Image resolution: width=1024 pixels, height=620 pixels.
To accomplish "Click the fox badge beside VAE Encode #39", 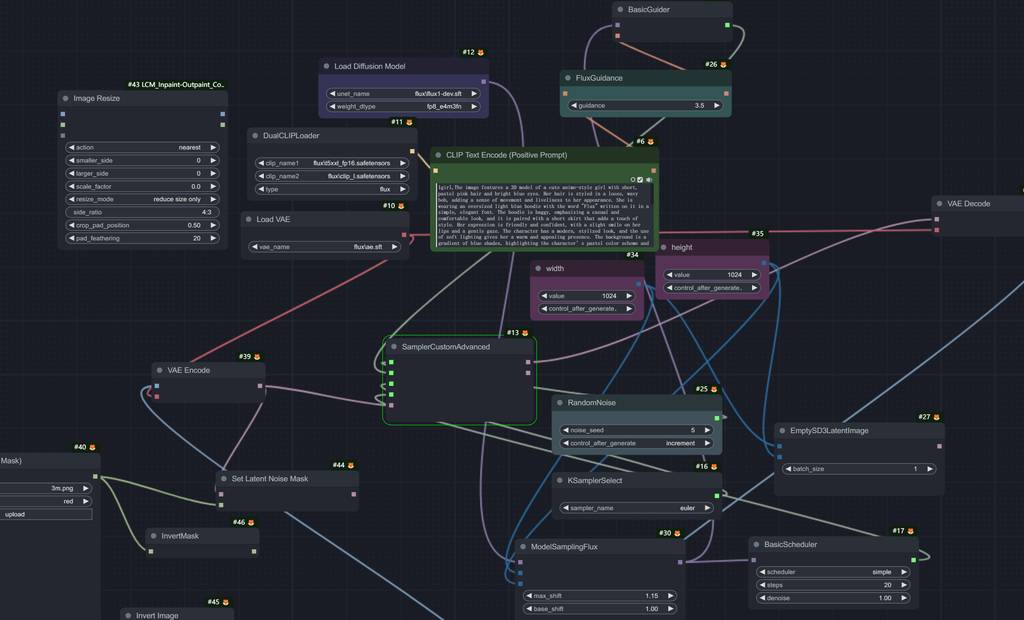I will (x=257, y=357).
